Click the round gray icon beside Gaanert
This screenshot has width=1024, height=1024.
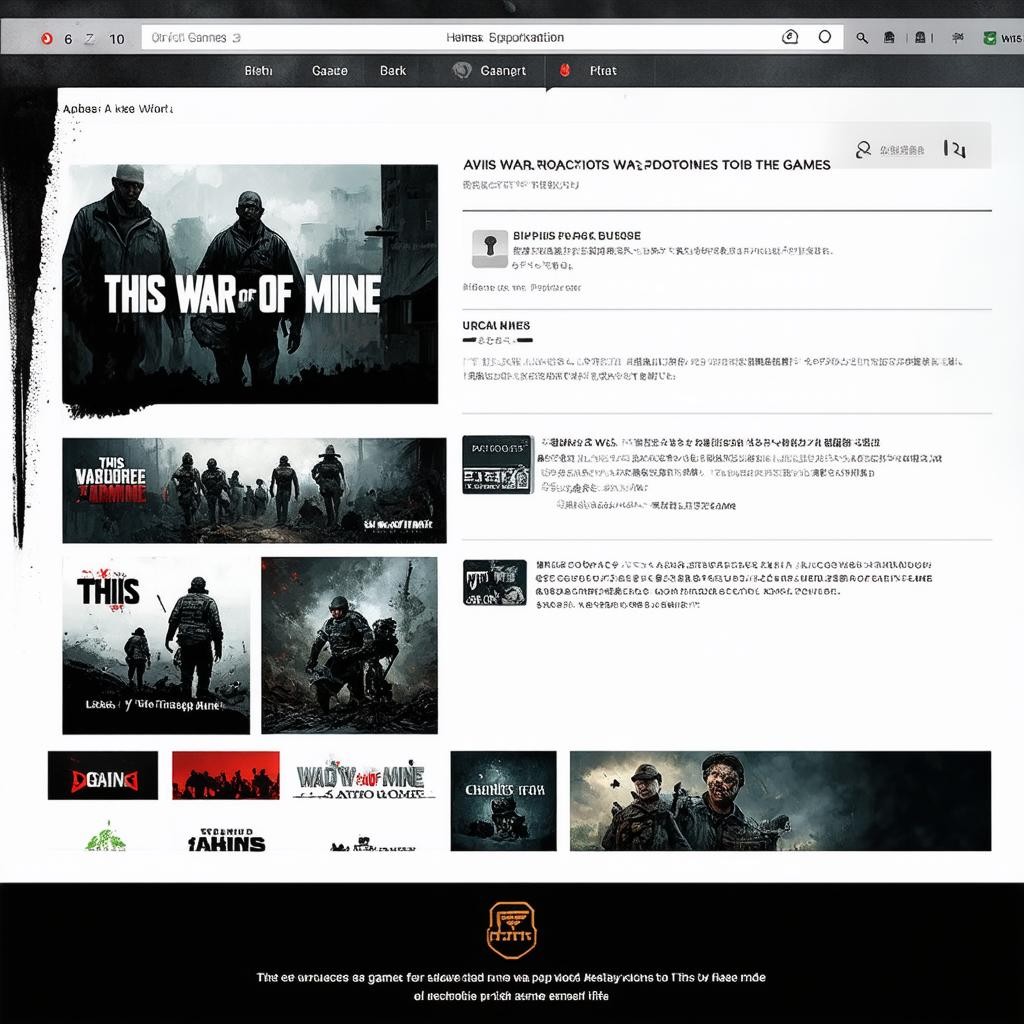(461, 71)
